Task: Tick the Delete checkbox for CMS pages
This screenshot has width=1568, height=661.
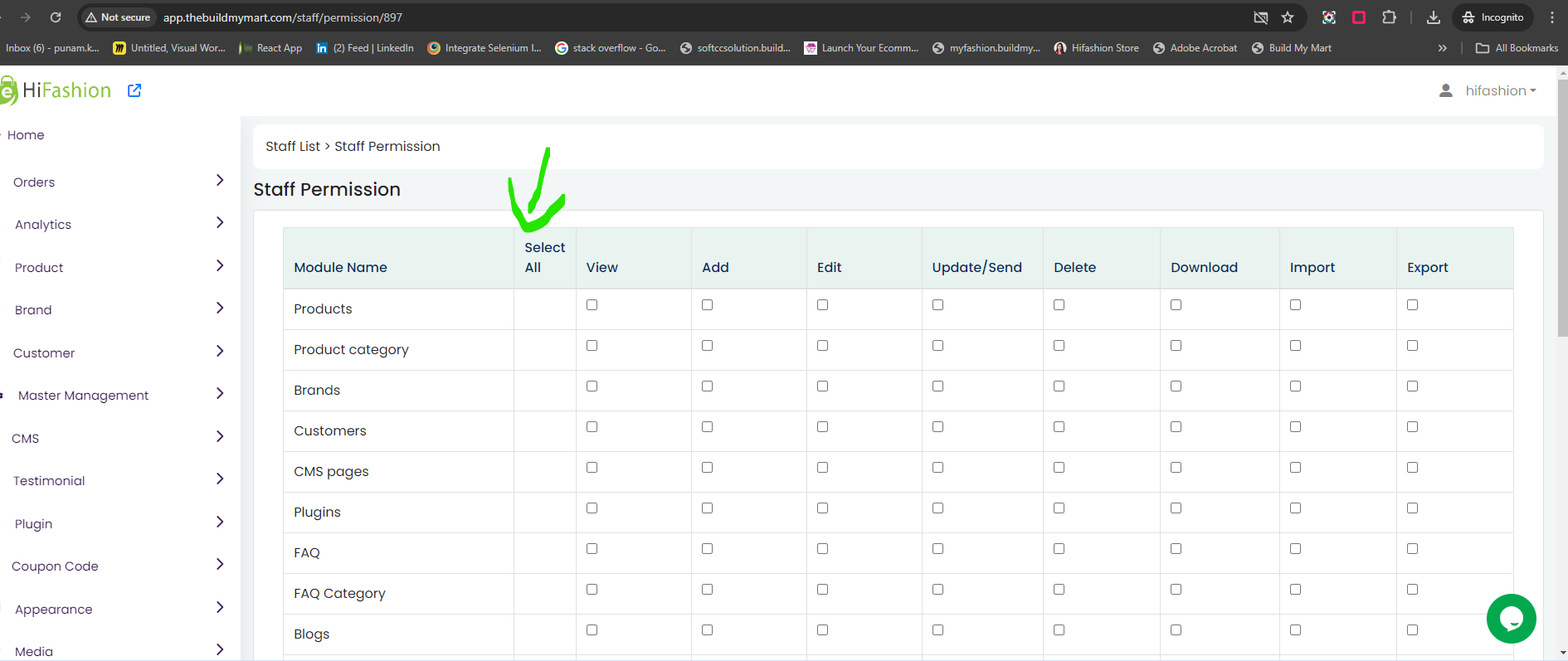Action: [1059, 467]
